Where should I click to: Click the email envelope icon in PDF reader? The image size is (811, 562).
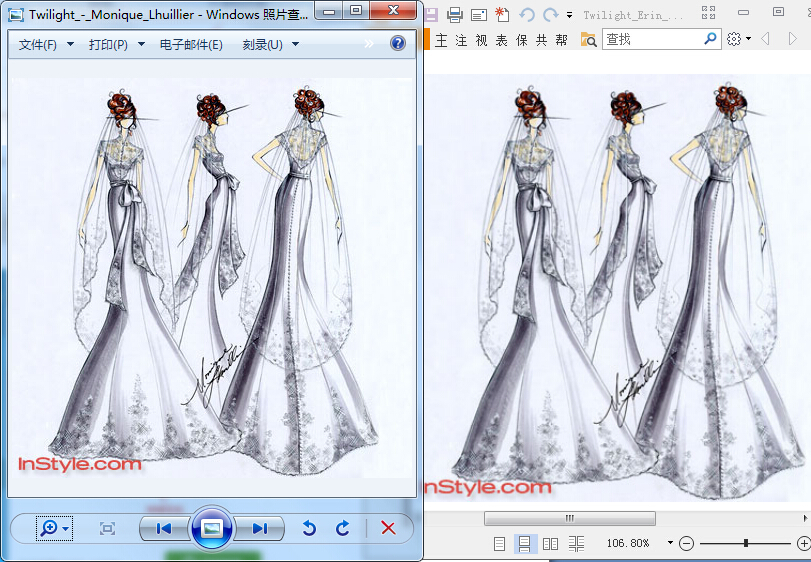coord(479,15)
